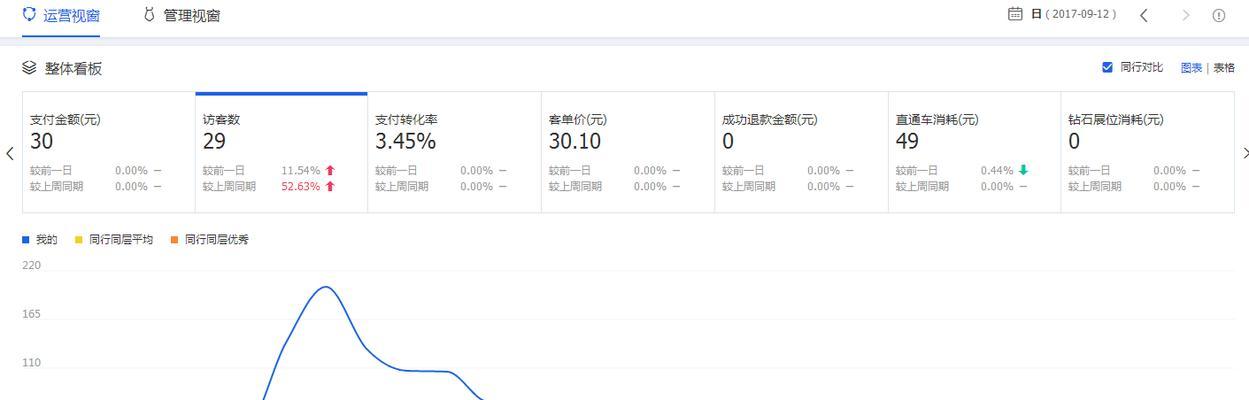1249x400 pixels.
Task: Toggle the 同行对比 checkbox
Action: coord(1107,67)
